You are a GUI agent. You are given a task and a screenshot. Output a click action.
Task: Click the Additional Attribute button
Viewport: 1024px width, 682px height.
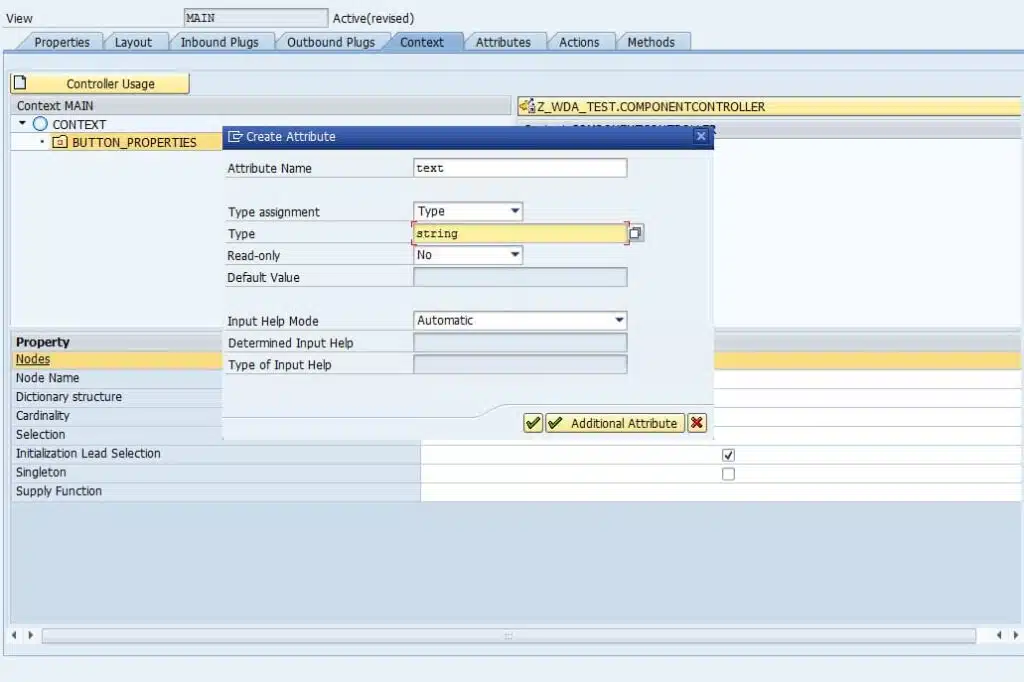point(615,423)
